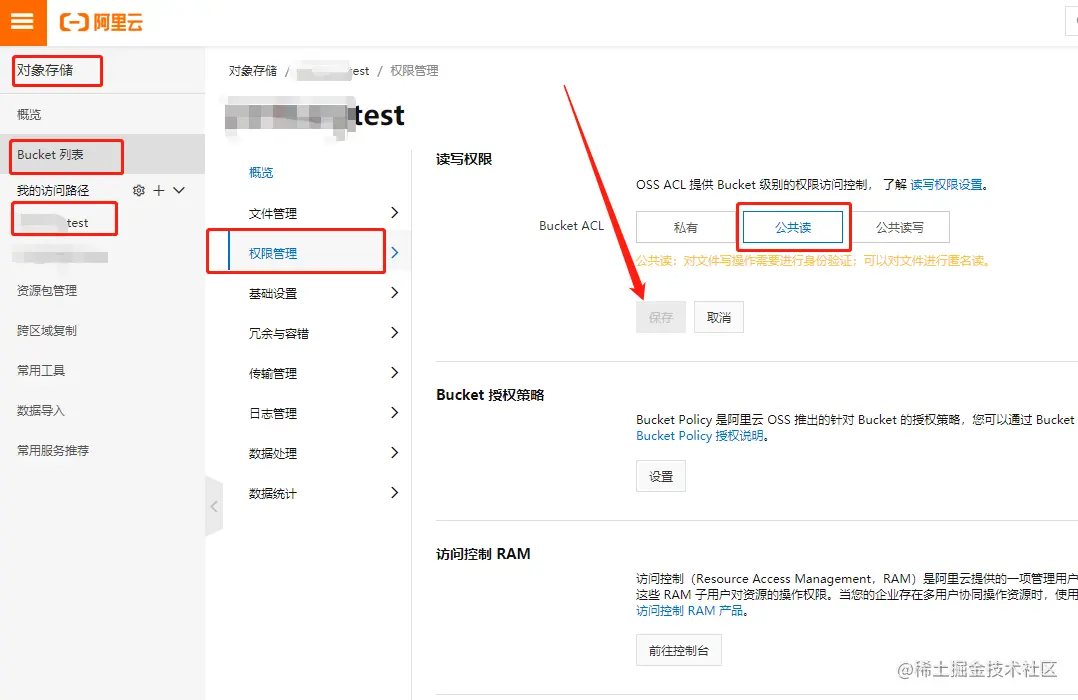Image resolution: width=1078 pixels, height=700 pixels.
Task: Click the 我的访问路径 label
Action: point(53,190)
